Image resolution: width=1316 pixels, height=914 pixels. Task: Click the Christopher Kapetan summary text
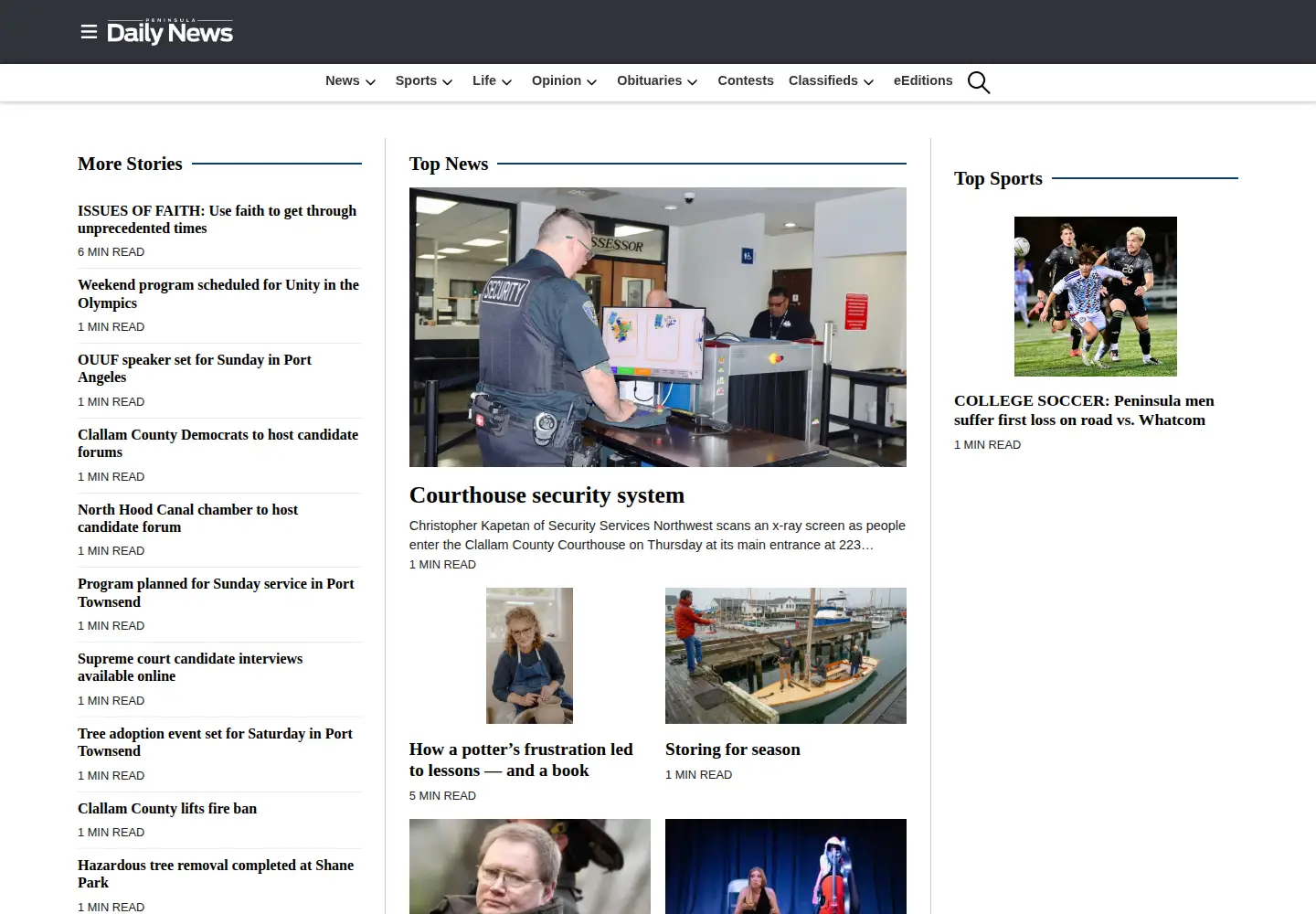pos(657,536)
